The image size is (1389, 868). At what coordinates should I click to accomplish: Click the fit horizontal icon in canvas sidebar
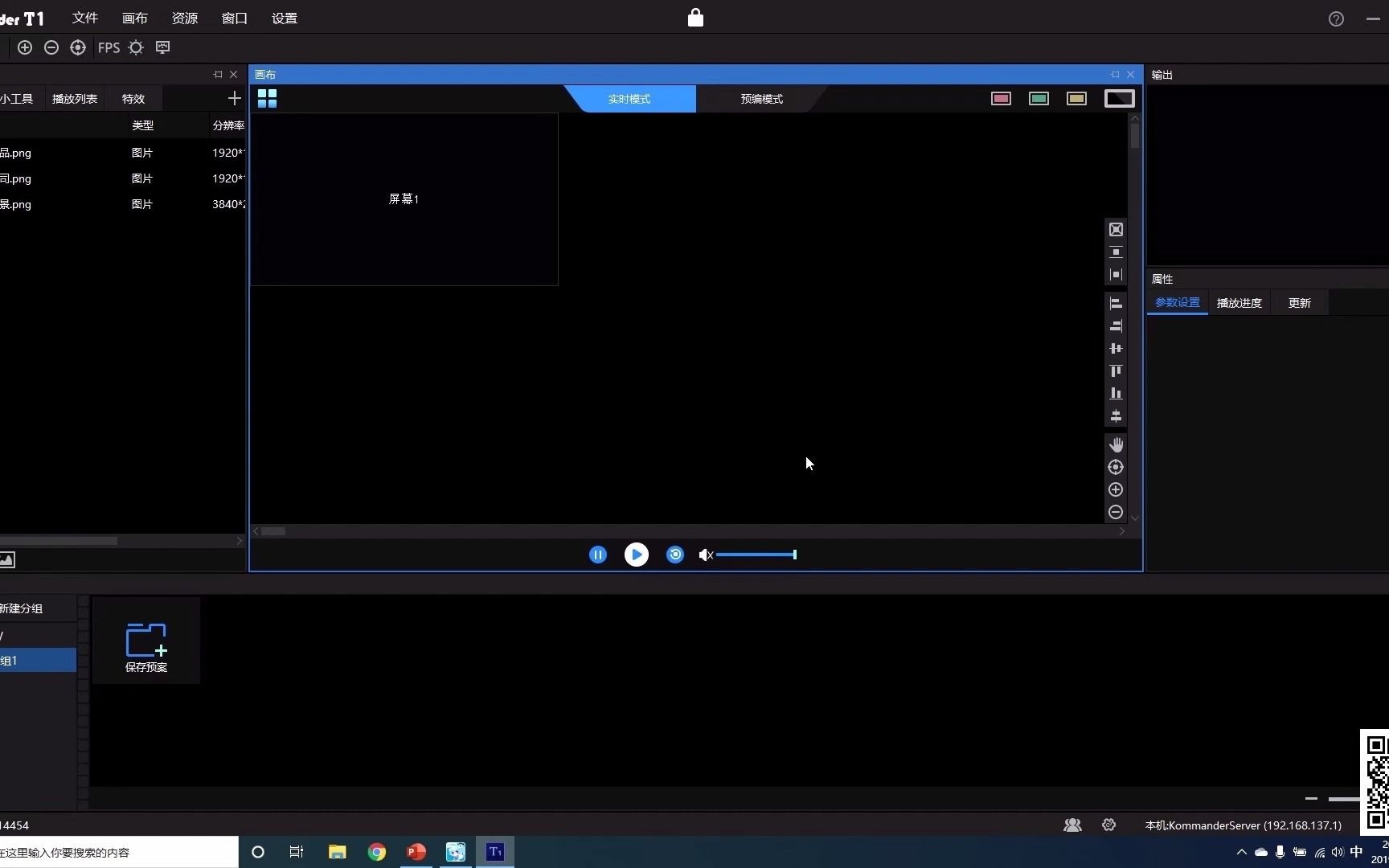[1116, 275]
